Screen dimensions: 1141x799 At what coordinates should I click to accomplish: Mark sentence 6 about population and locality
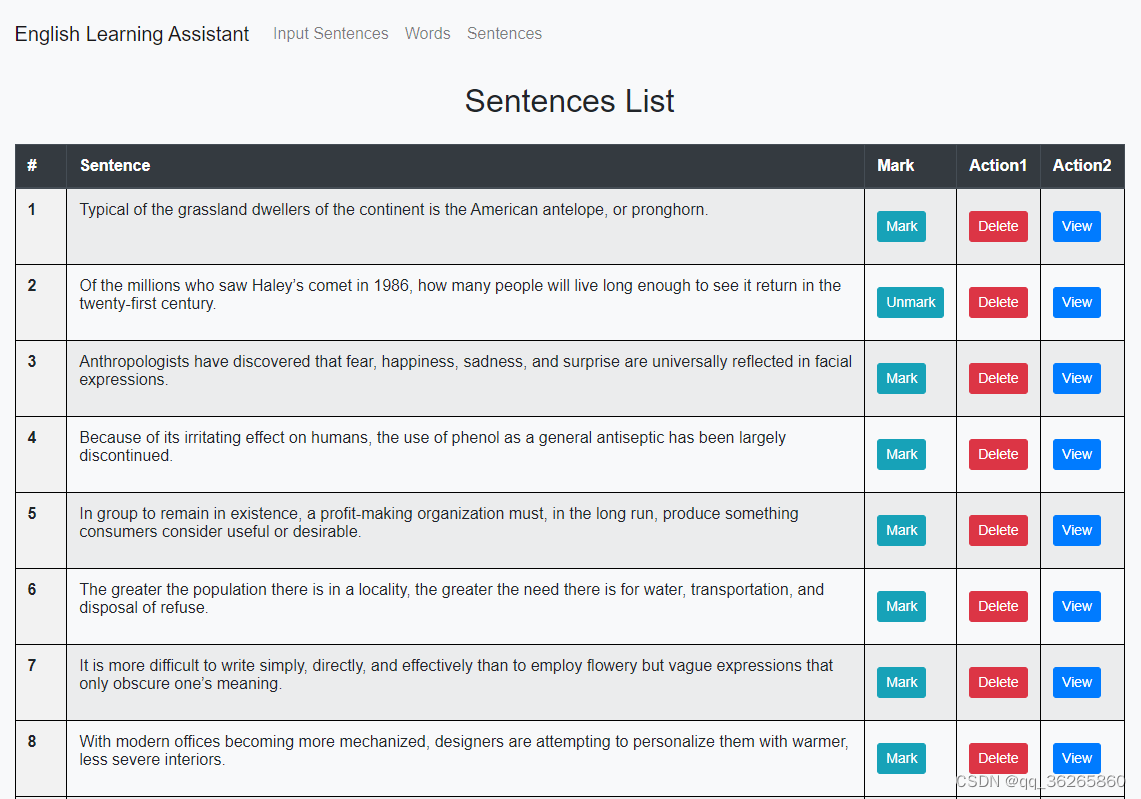(x=901, y=606)
